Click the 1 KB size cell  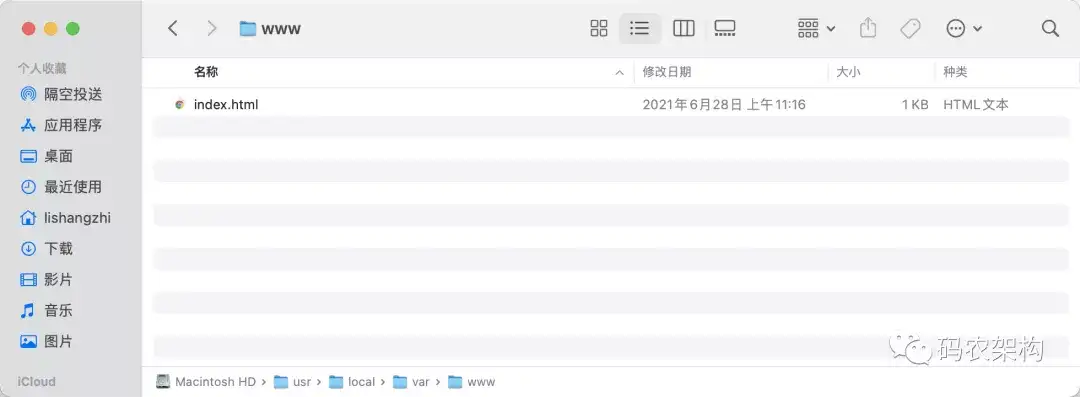click(x=915, y=105)
